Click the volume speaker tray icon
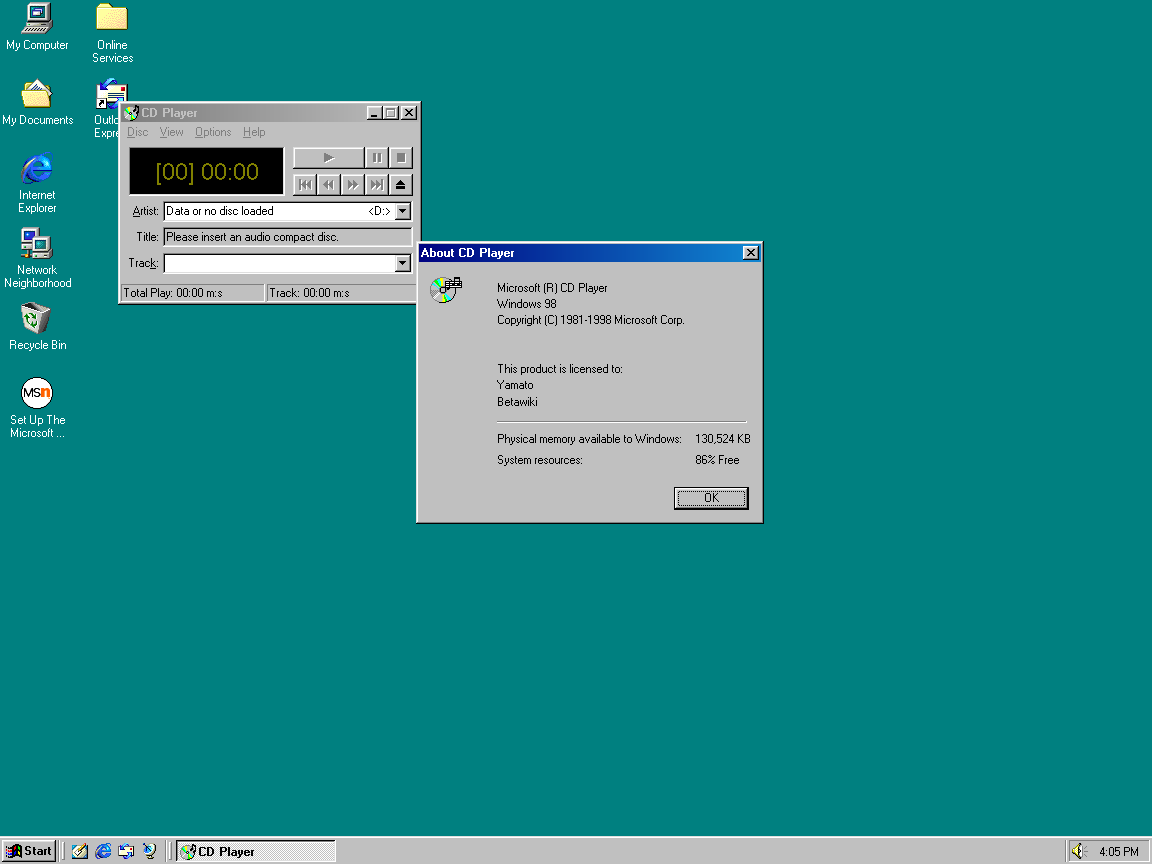Viewport: 1152px width, 864px height. pyautogui.click(x=1080, y=851)
